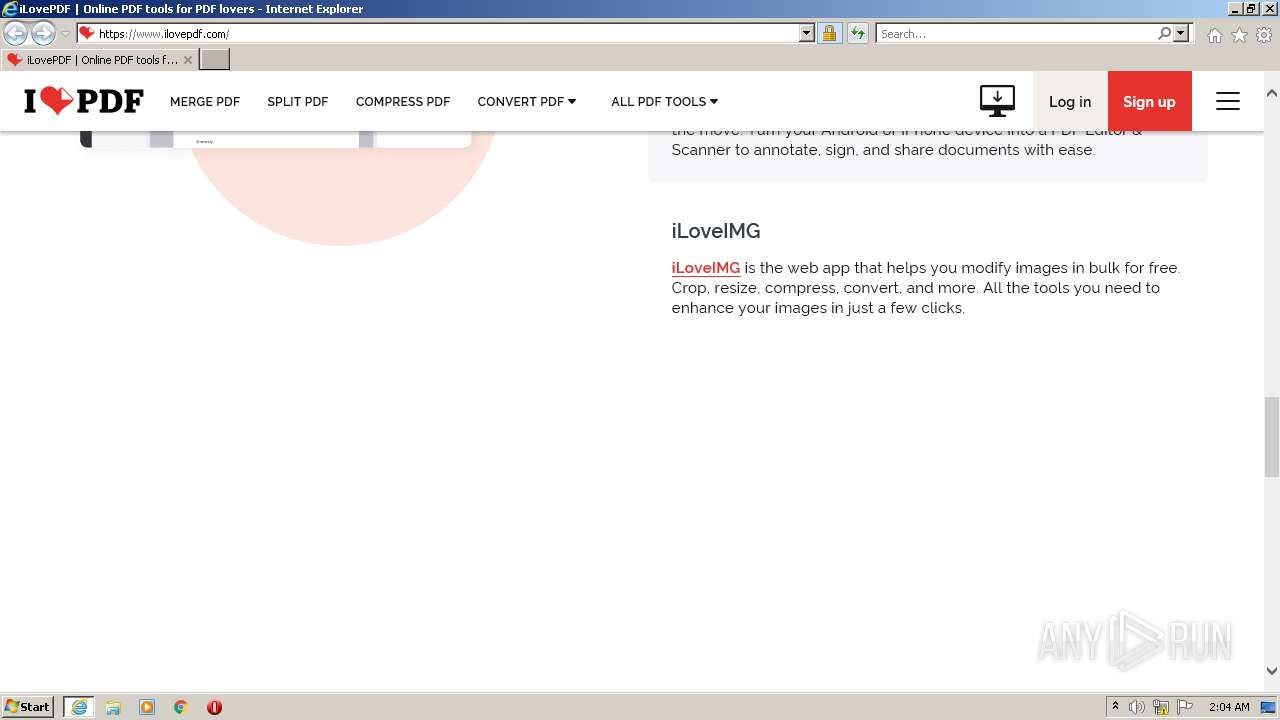This screenshot has height=720, width=1280.
Task: Expand the CONVERT PDF dropdown
Action: 527,102
